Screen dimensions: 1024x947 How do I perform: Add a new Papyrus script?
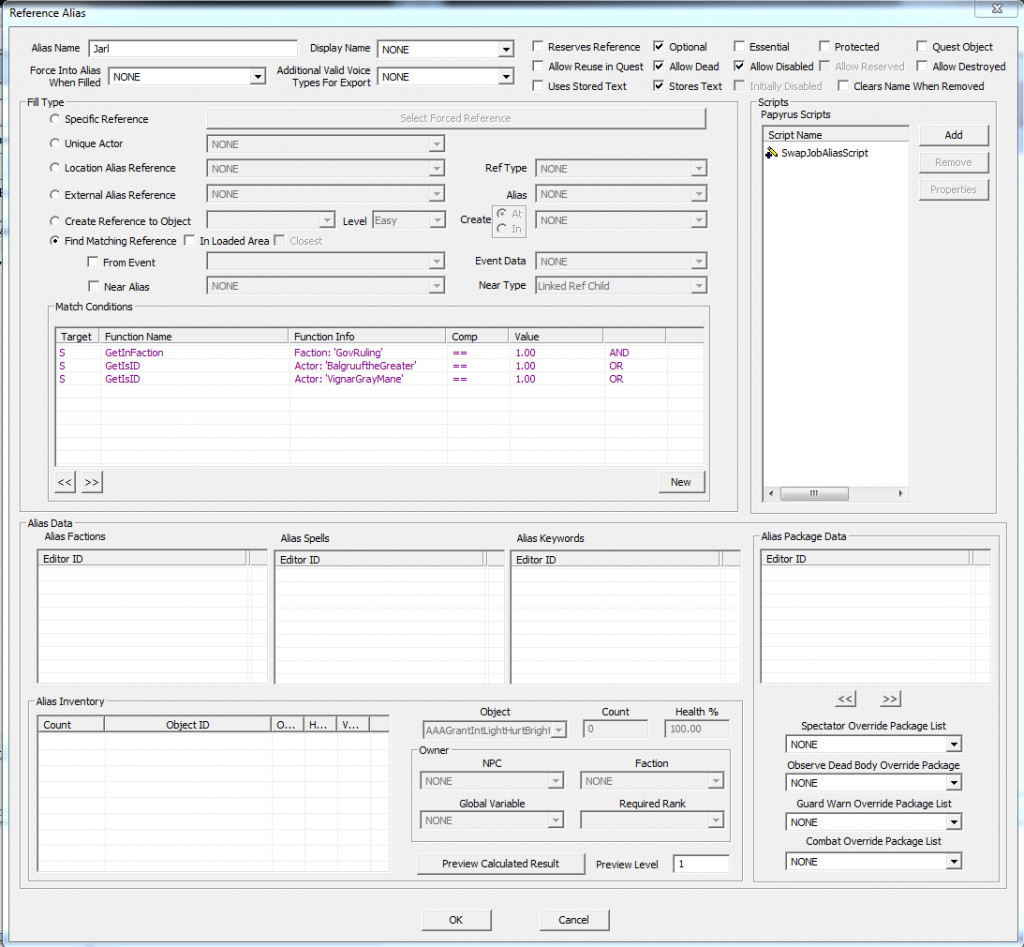953,135
